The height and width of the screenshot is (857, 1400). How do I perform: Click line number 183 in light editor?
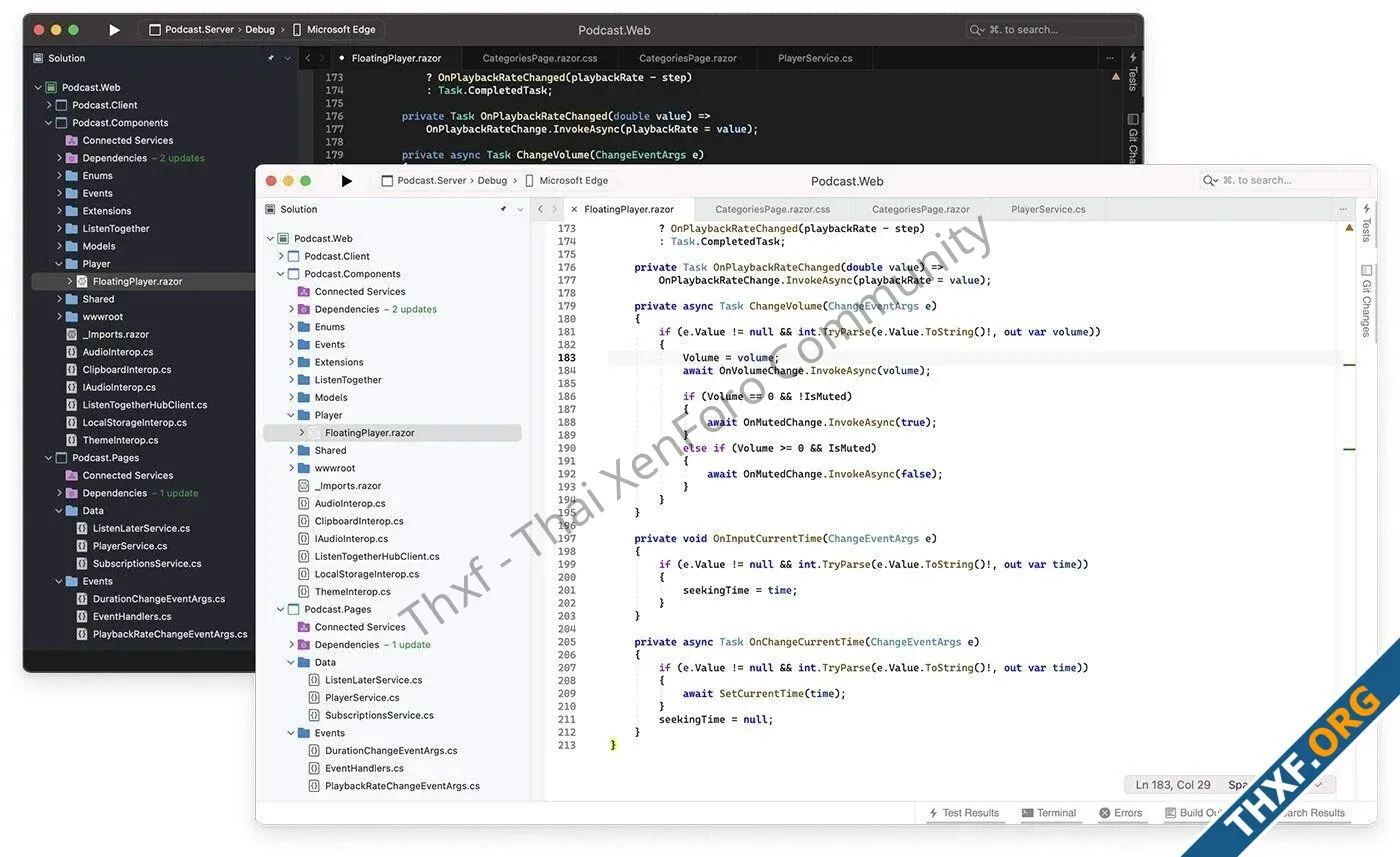pyautogui.click(x=566, y=358)
